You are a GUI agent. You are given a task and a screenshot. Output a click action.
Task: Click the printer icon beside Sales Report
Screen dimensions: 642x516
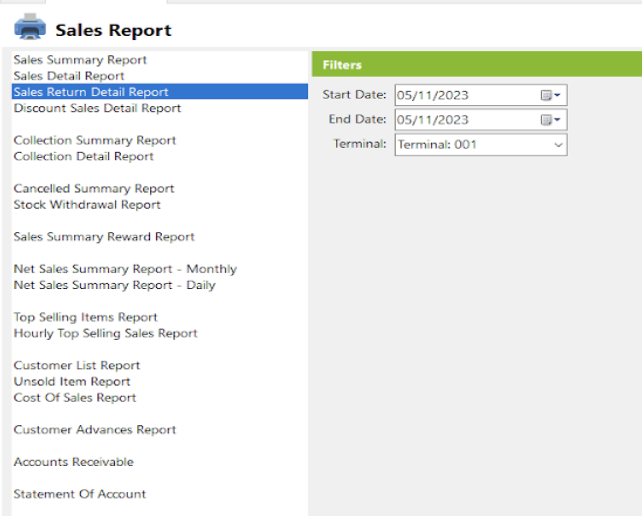coord(30,27)
